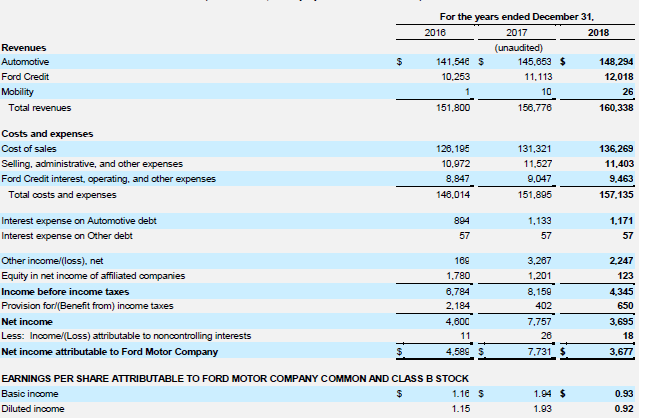Select the 'Ford Credit' row label
The width and height of the screenshot is (657, 418).
pyautogui.click(x=25, y=77)
